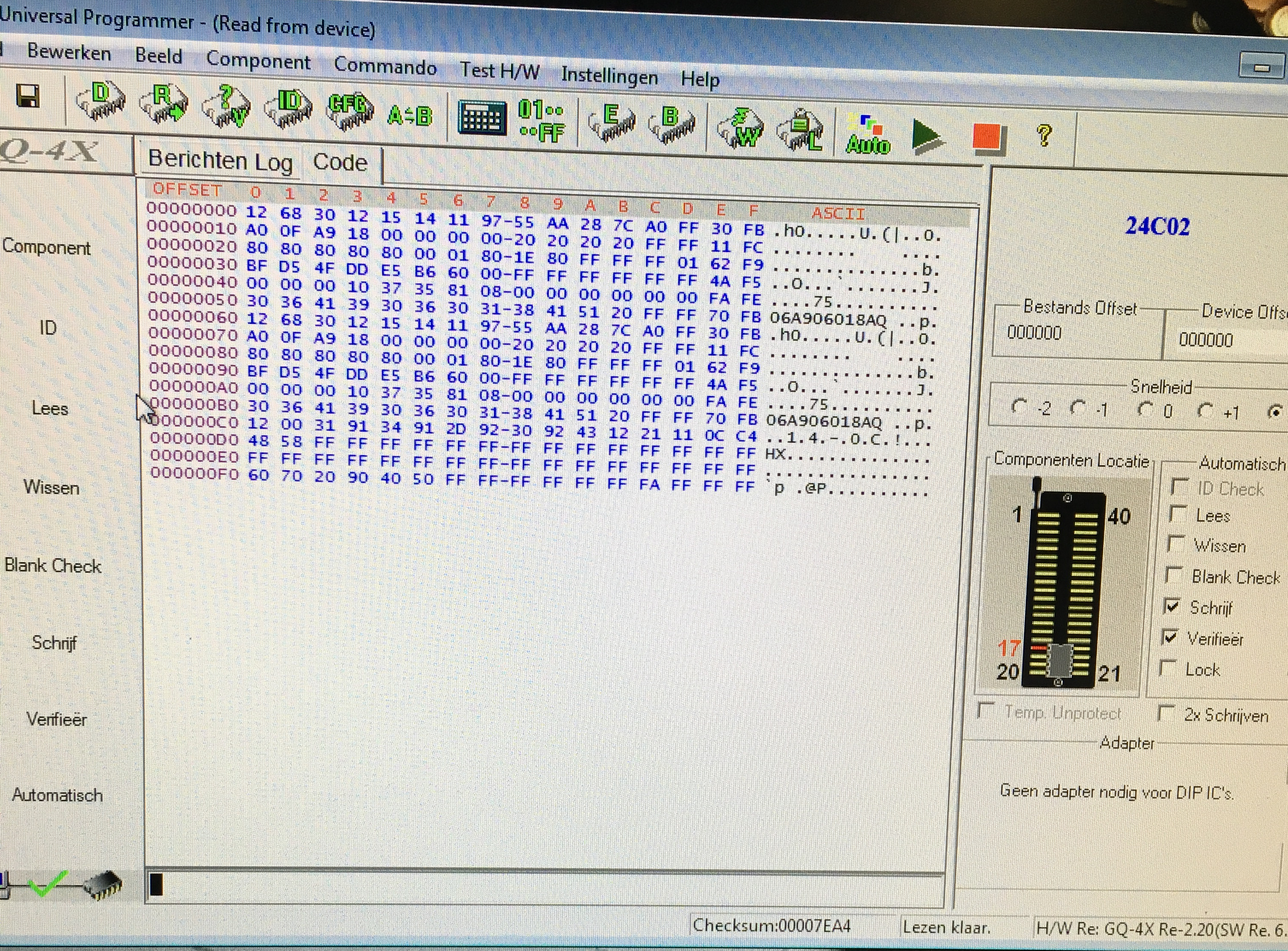Image resolution: width=1288 pixels, height=951 pixels.
Task: Switch to the Berichten Log tab
Action: (x=220, y=161)
